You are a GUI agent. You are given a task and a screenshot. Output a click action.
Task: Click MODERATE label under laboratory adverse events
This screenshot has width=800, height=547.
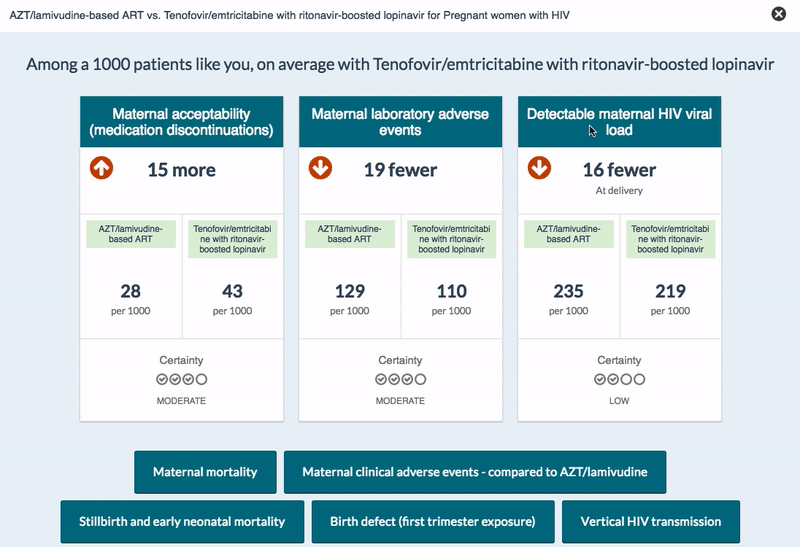pos(401,401)
